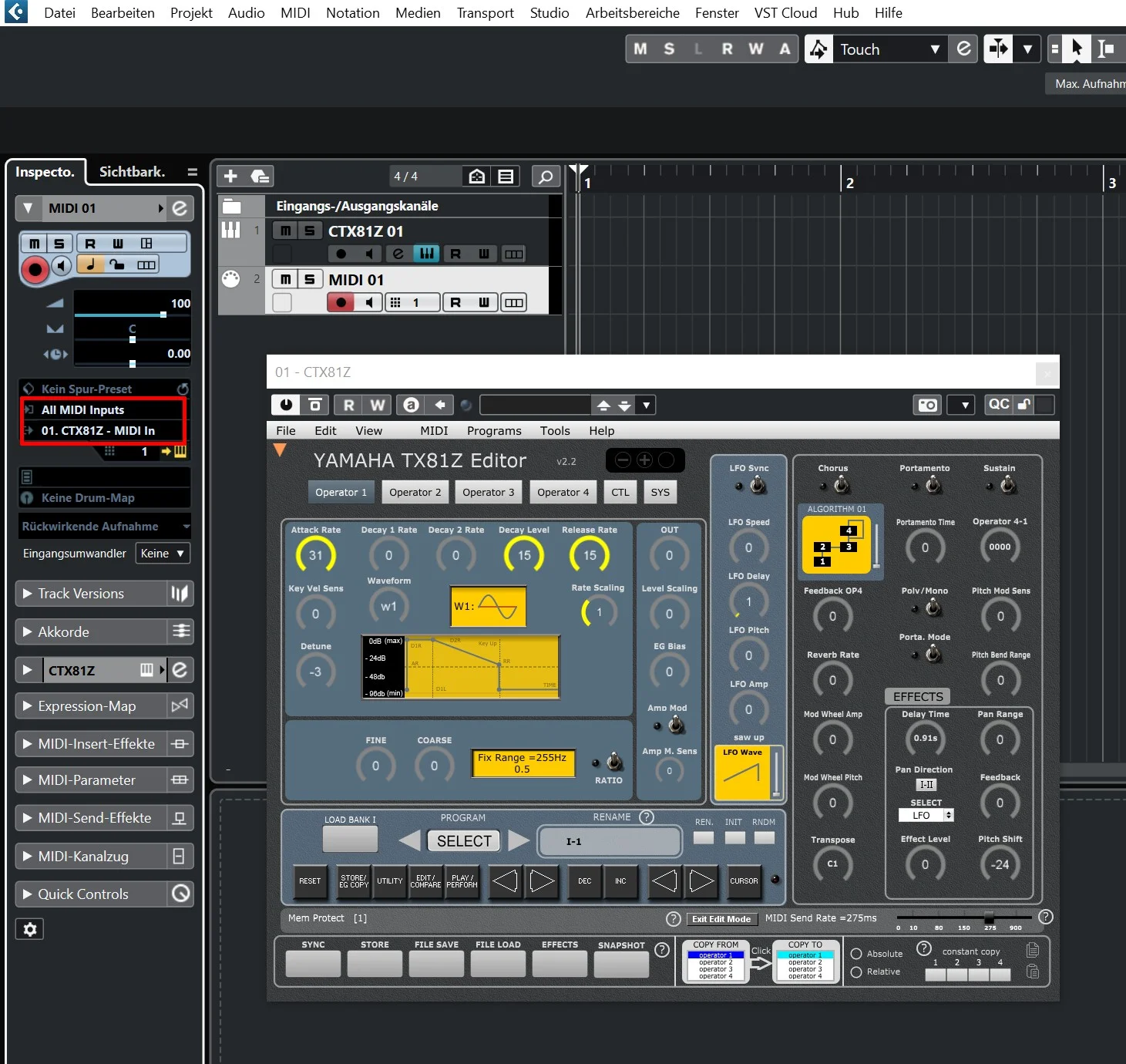Mute the MIDI 01 track in track list
Viewport: 1126px width, 1064px height.
point(285,279)
